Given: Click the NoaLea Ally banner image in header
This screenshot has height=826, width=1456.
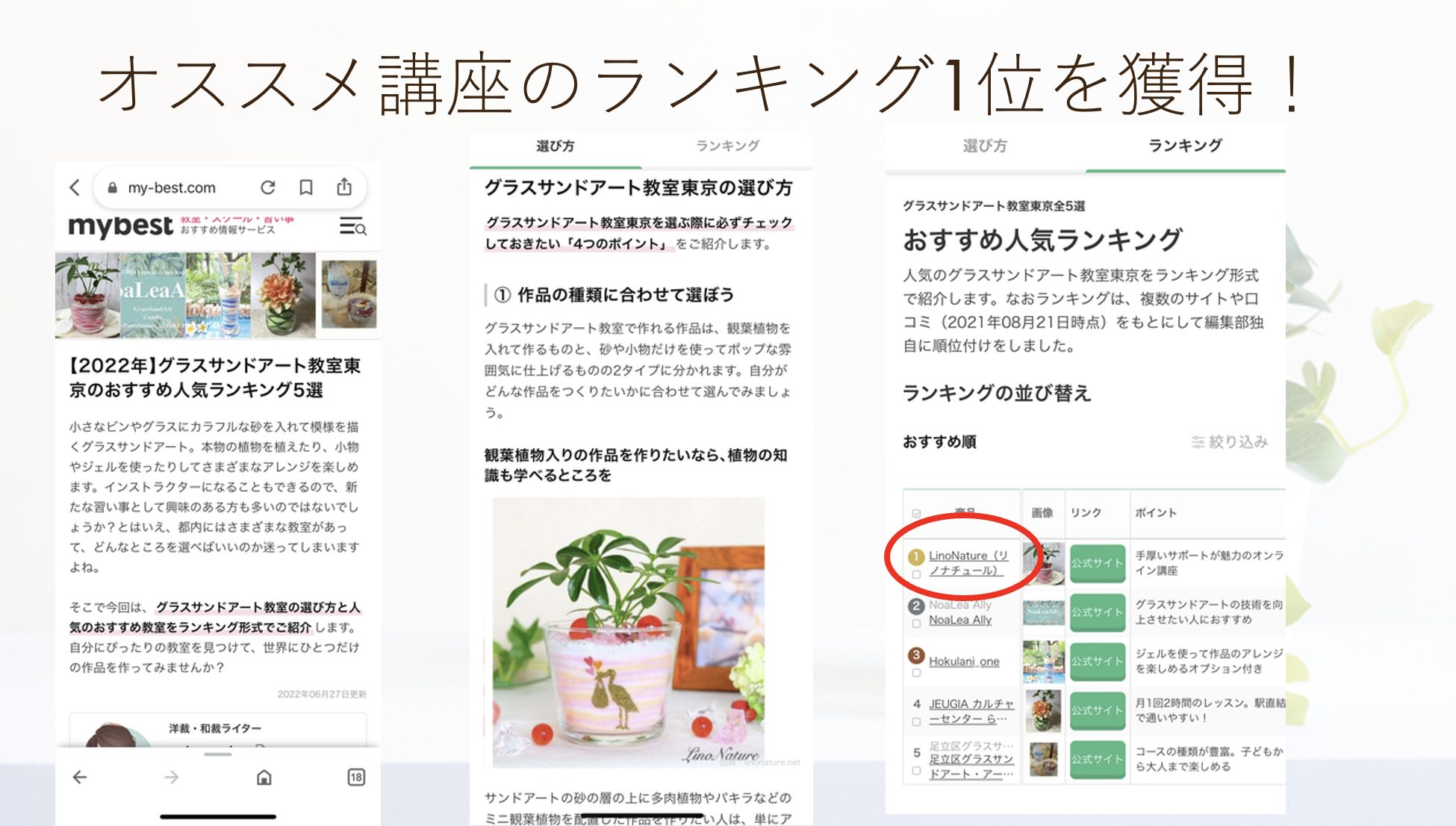Looking at the screenshot, I should point(153,295).
